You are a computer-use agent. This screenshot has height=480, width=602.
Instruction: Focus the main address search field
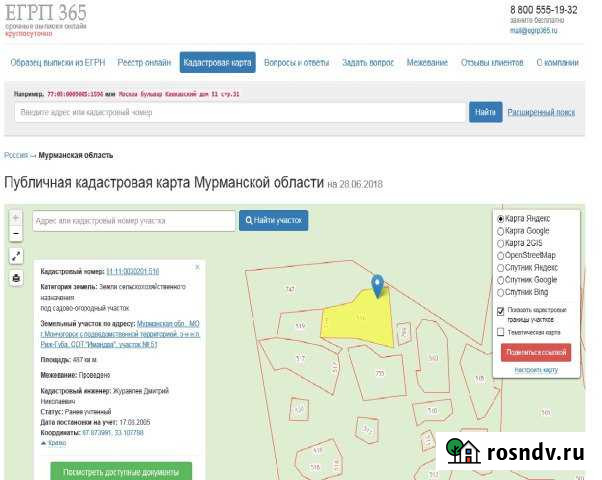tap(240, 113)
